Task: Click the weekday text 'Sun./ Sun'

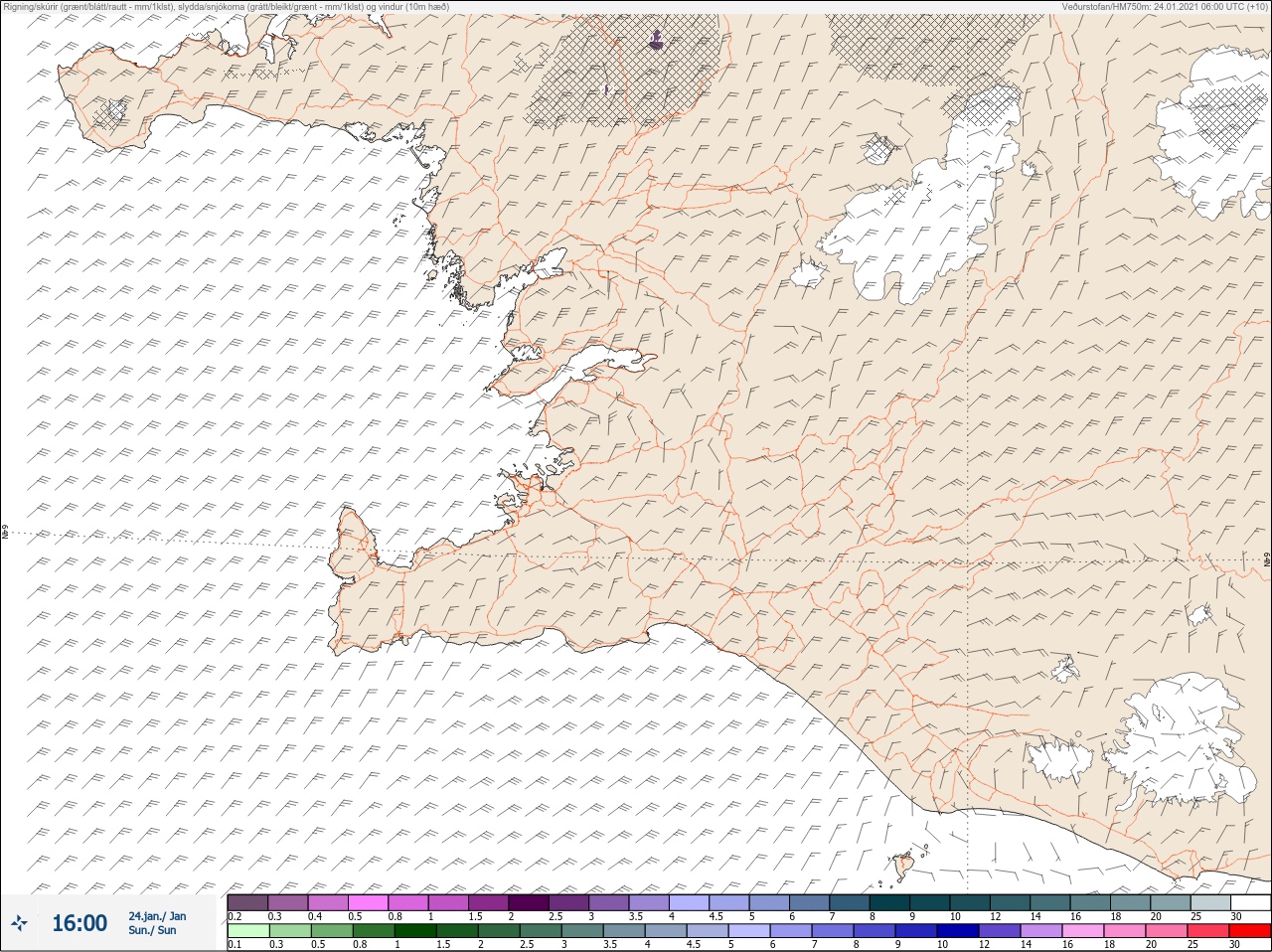Action: 152,930
